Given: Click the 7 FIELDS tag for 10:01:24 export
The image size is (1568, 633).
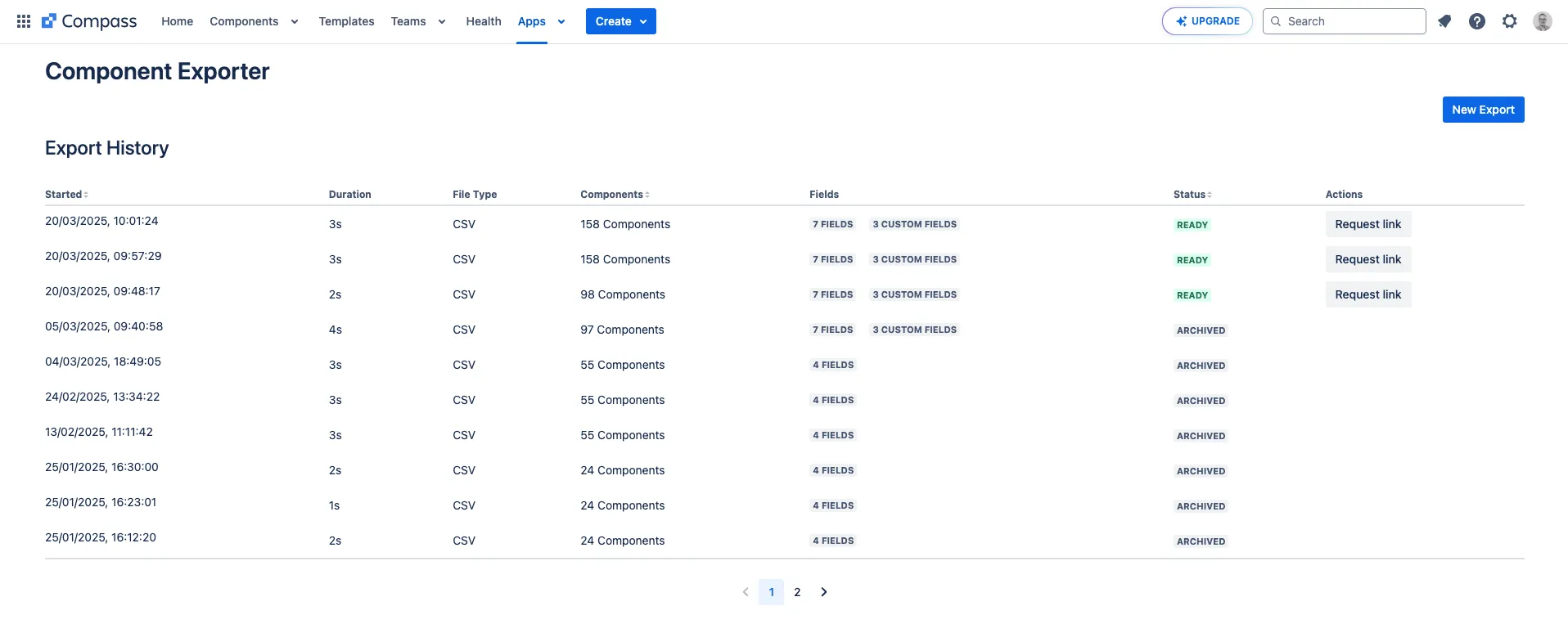Looking at the screenshot, I should coord(833,224).
